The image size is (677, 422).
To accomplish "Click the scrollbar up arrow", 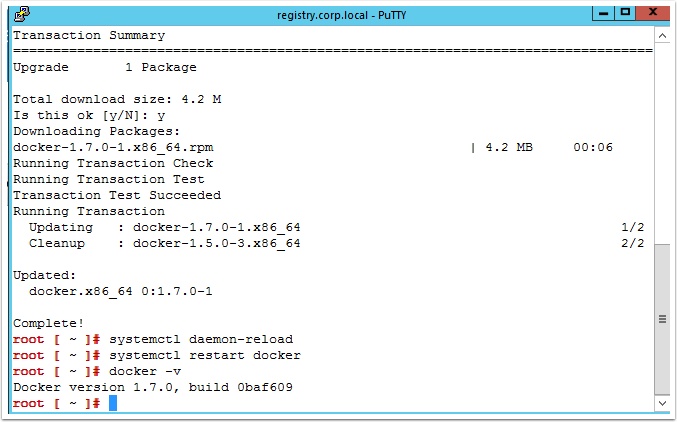I will click(x=662, y=36).
